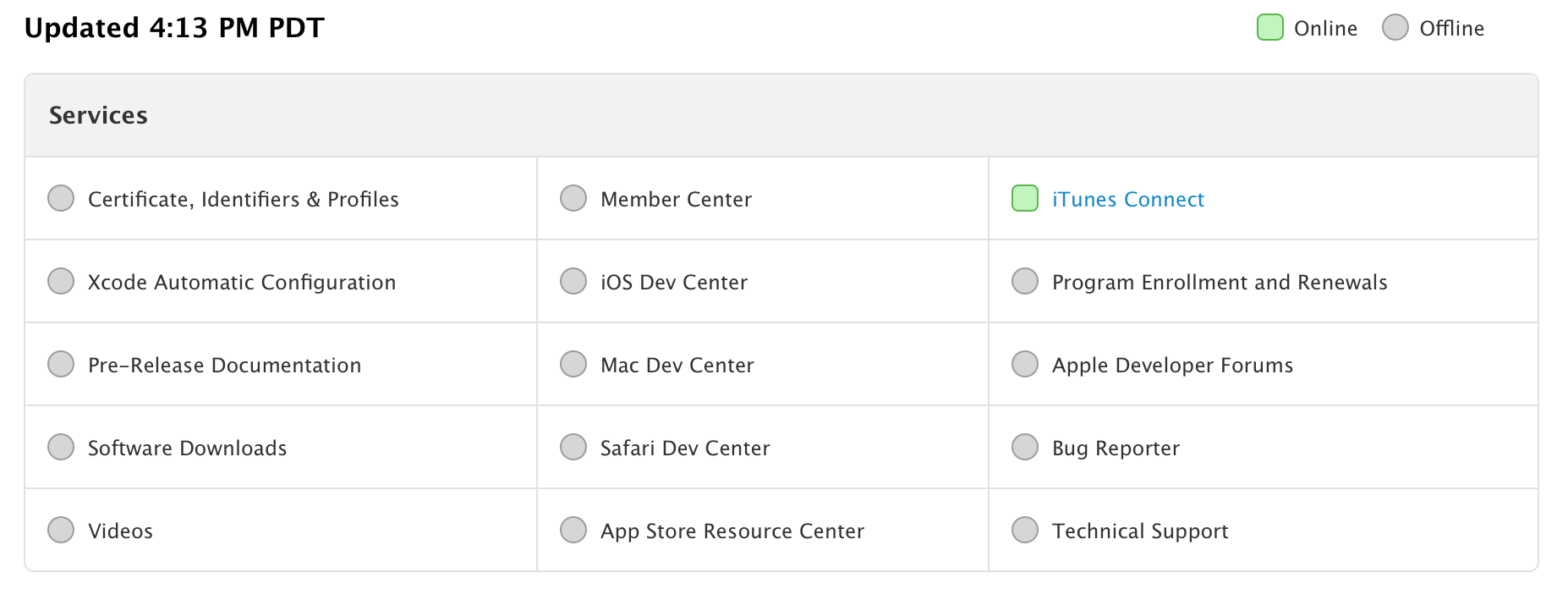The image size is (1568, 589).
Task: Click the gray status icon for Member Center
Action: click(573, 198)
